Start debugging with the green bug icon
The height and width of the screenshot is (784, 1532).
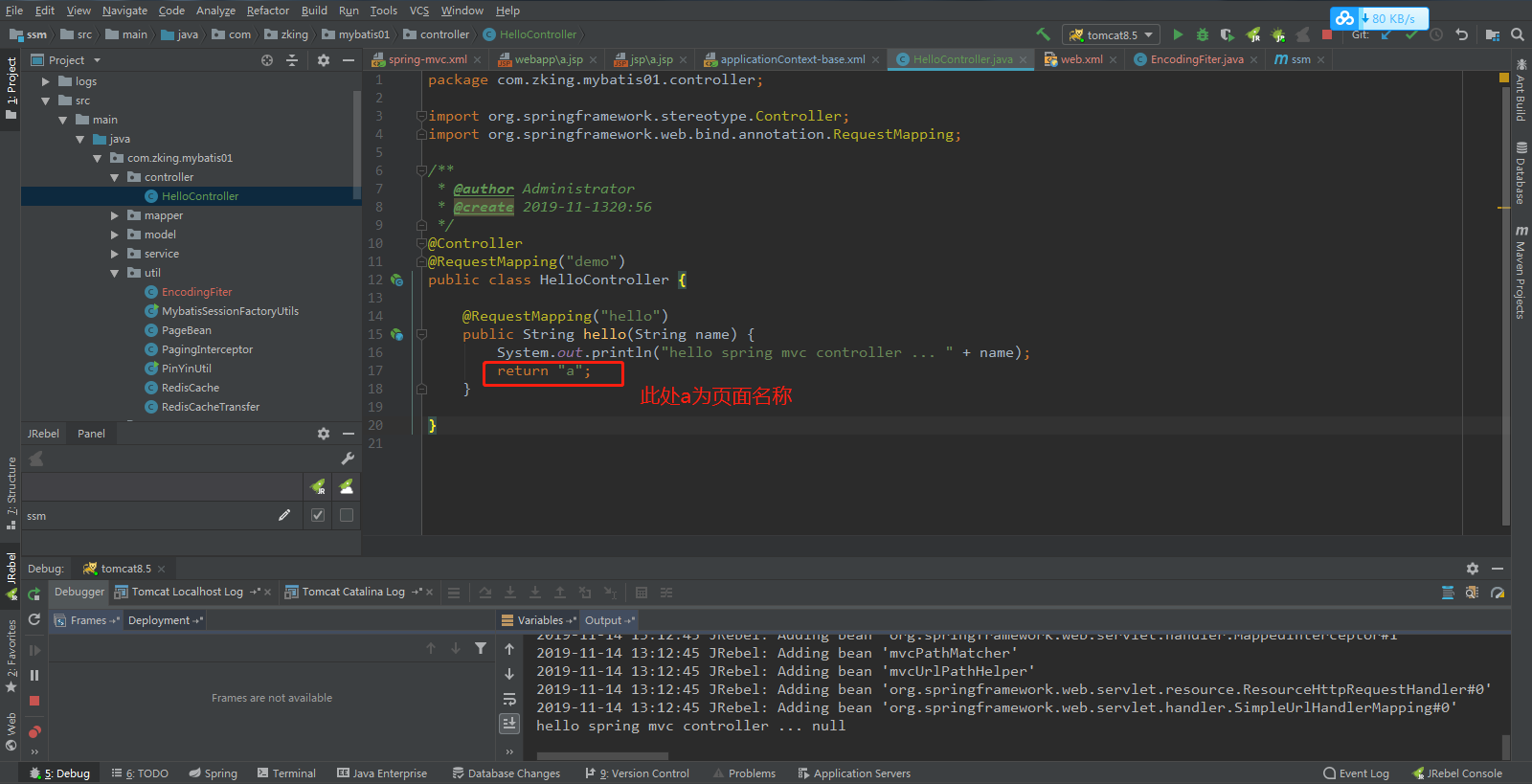pyautogui.click(x=1203, y=34)
